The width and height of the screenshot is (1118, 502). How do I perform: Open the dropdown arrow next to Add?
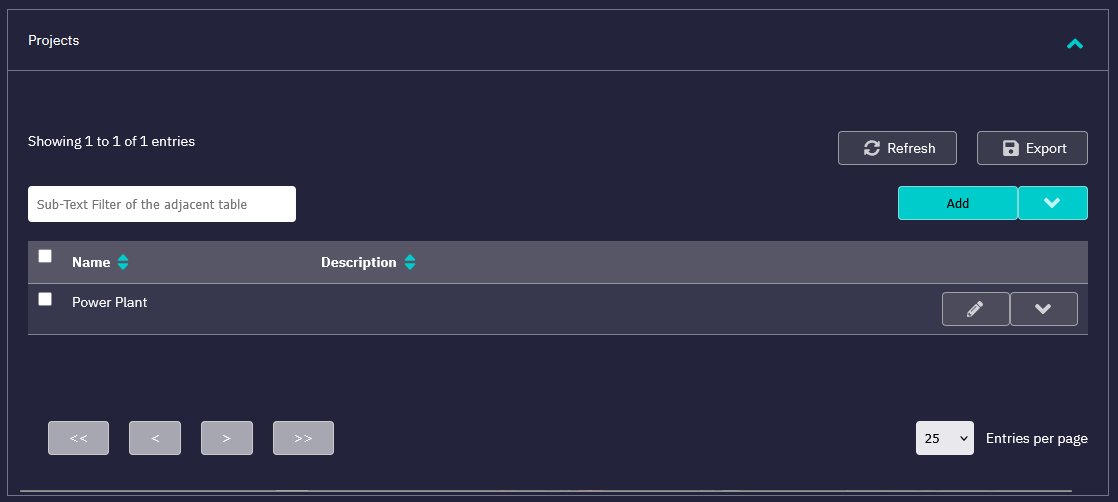1052,203
